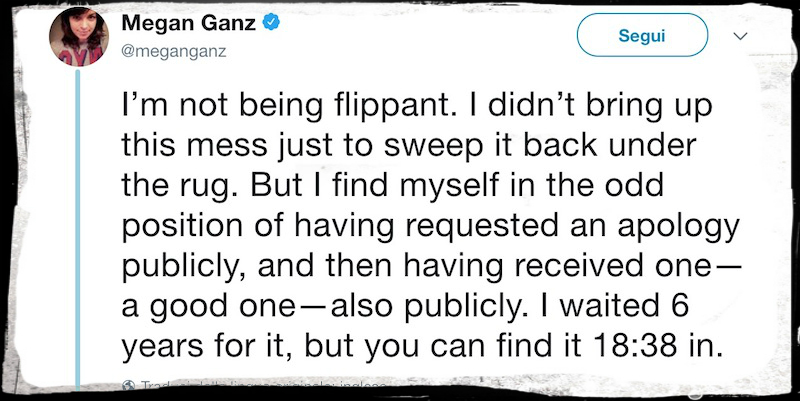Click the word "flippant" in the tweet
This screenshot has width=800, height=401.
(313, 107)
